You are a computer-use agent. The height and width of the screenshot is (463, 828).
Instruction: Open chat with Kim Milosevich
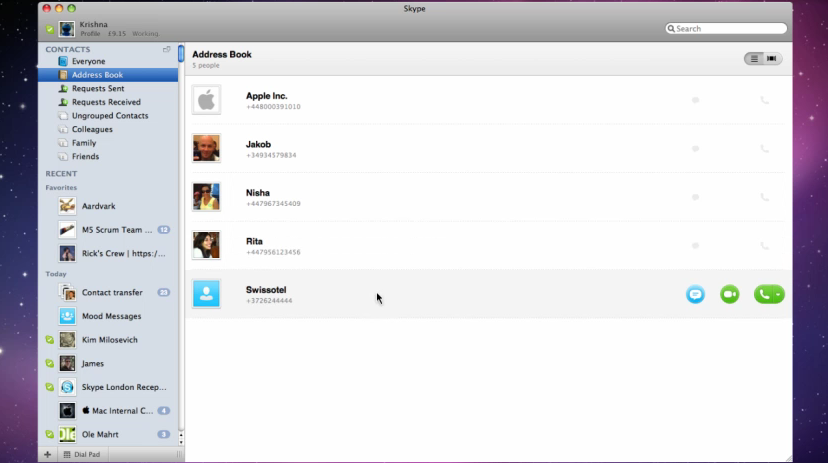(x=108, y=340)
